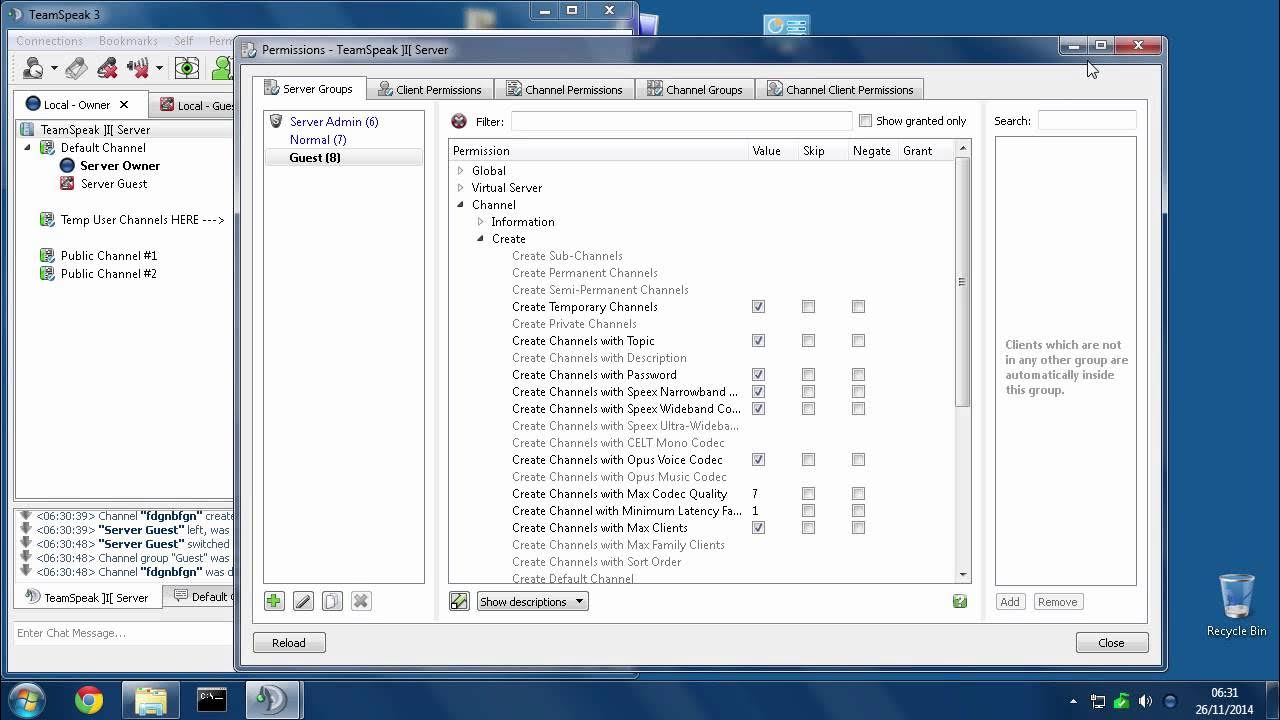Expand the Information subgroup

pyautogui.click(x=480, y=222)
